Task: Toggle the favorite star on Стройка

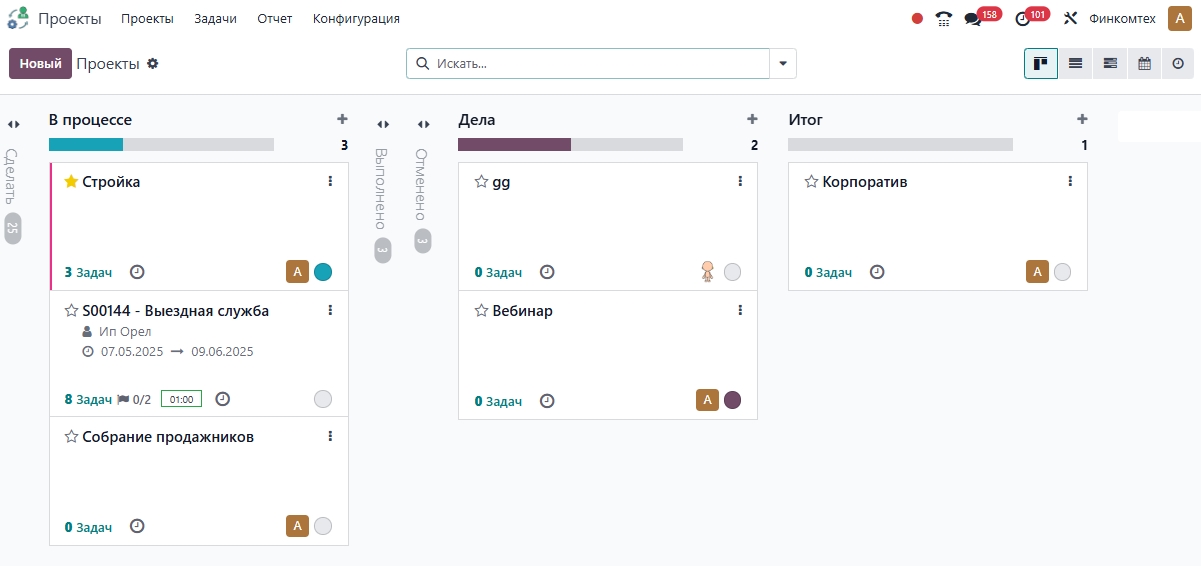Action: 71,182
